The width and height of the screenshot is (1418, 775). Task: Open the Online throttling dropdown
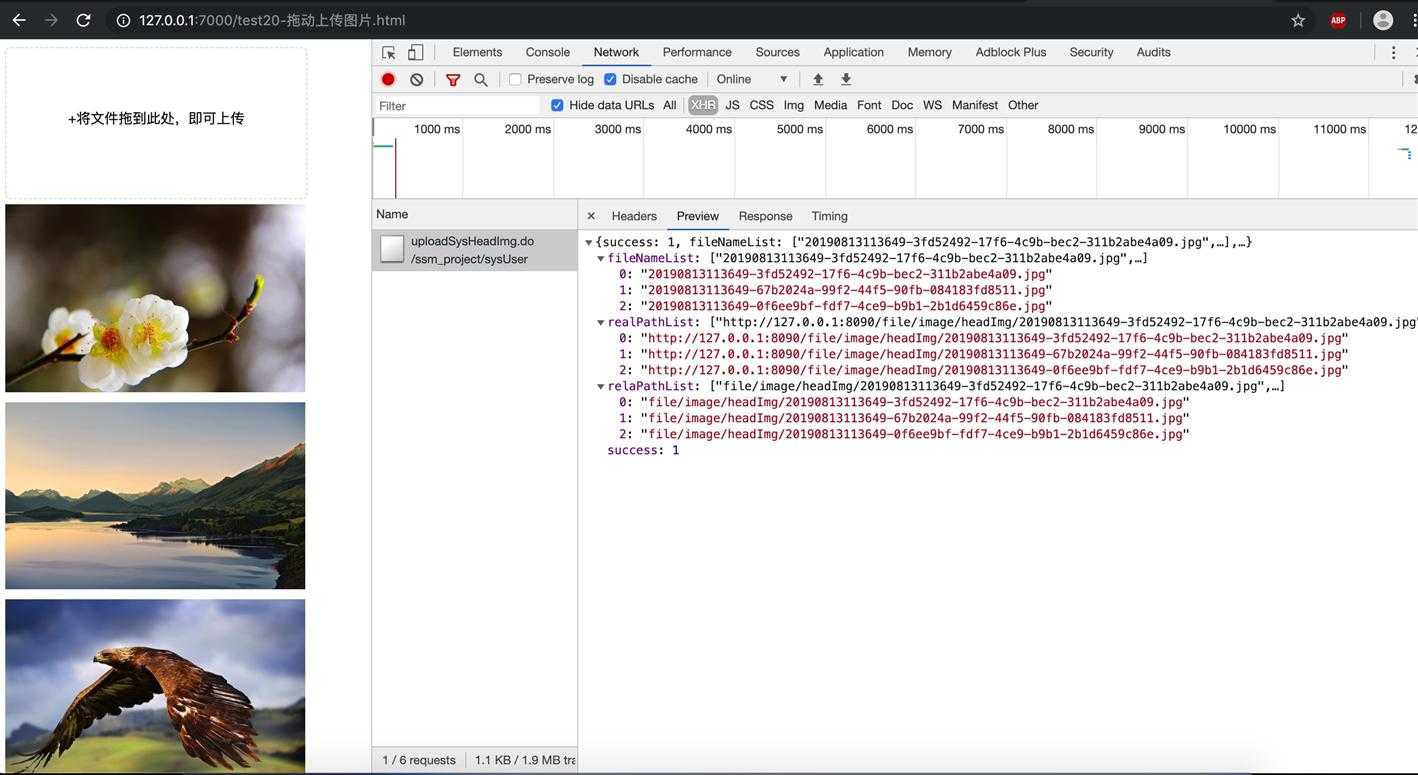click(752, 79)
